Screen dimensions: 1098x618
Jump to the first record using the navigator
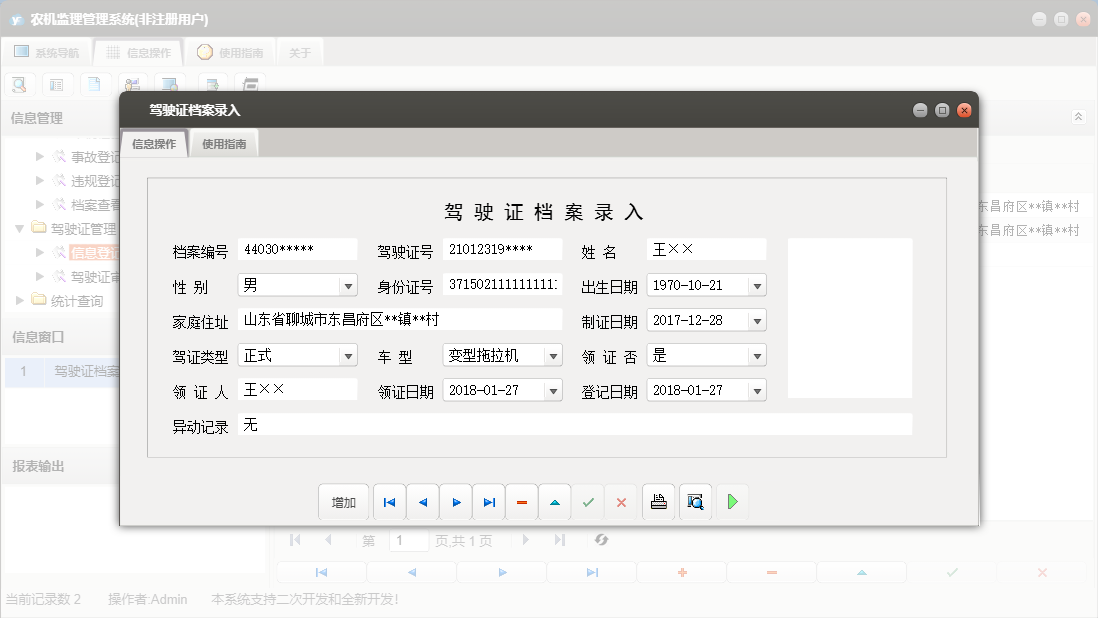[389, 501]
